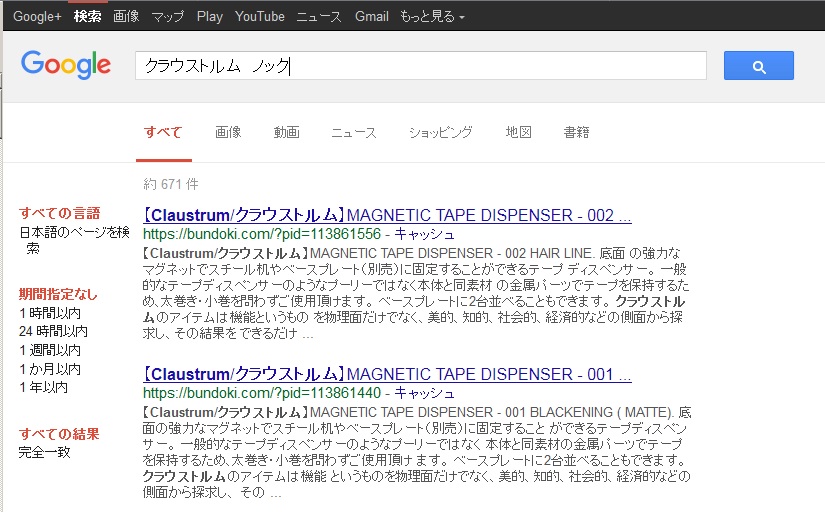The width and height of the screenshot is (825, 512).
Task: Switch to the 地図 results tab
Action: 518,133
